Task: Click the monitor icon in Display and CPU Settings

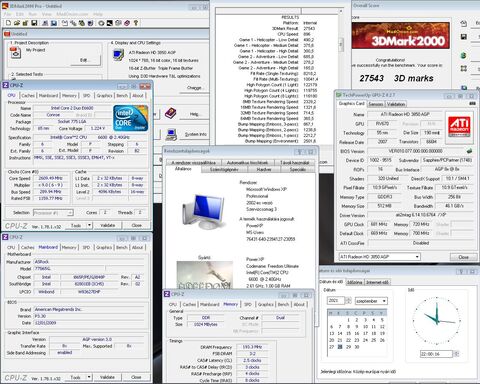Action: click(118, 55)
